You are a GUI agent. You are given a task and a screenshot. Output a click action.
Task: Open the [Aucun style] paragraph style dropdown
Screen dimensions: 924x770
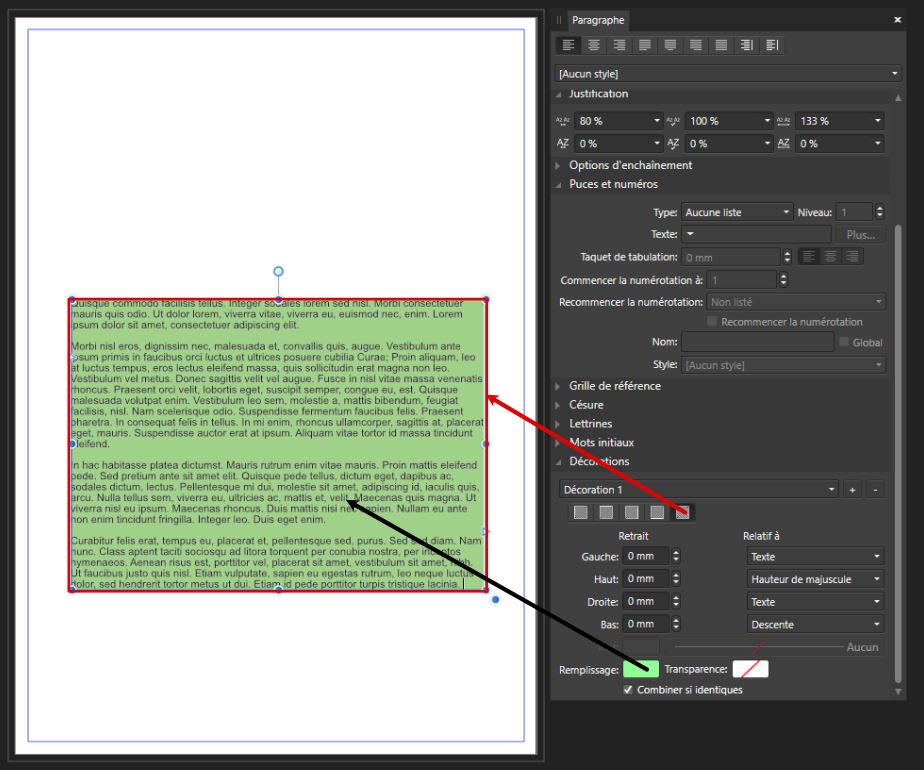(728, 74)
